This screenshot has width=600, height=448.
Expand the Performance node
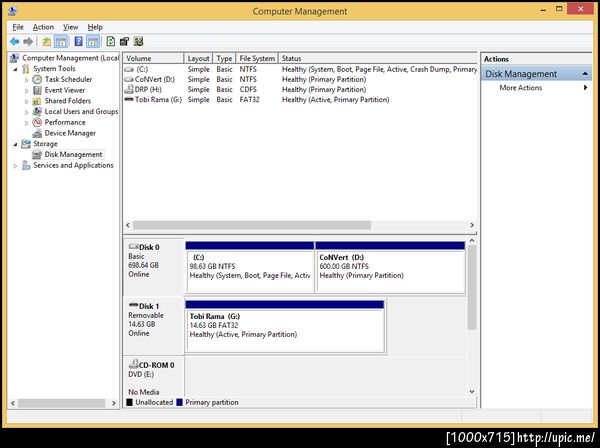pyautogui.click(x=26, y=123)
